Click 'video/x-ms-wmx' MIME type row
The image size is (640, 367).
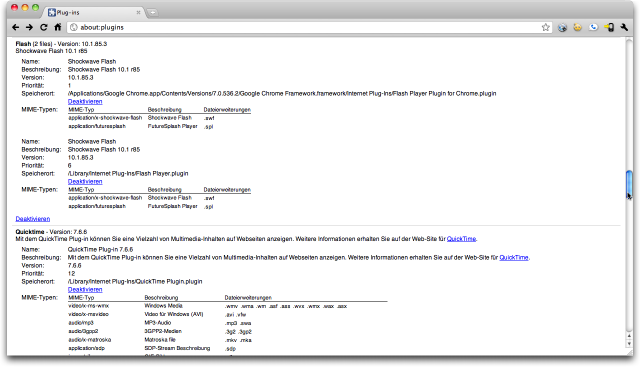point(89,306)
